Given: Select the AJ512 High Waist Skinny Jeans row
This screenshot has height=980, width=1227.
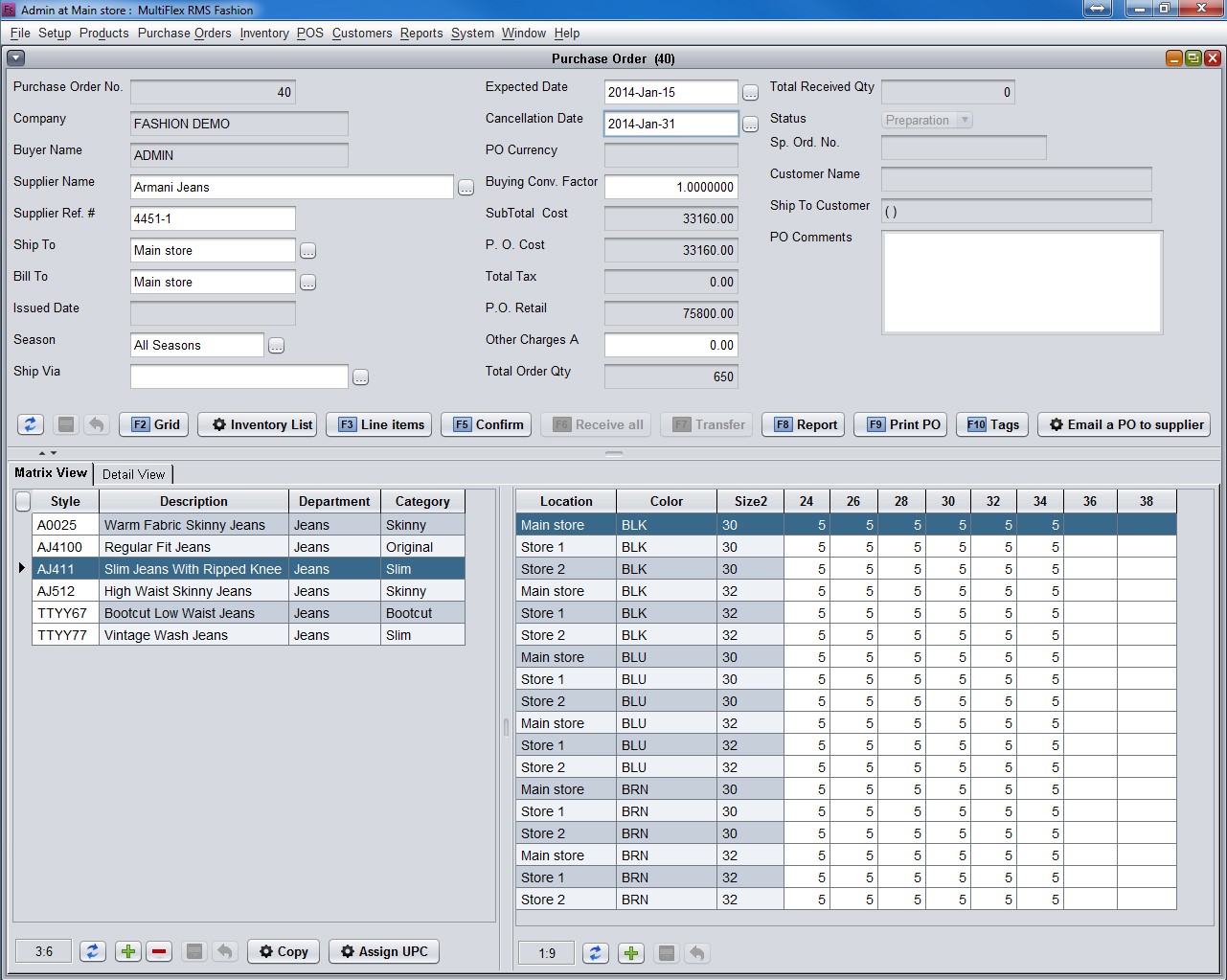Looking at the screenshot, I should [x=192, y=591].
